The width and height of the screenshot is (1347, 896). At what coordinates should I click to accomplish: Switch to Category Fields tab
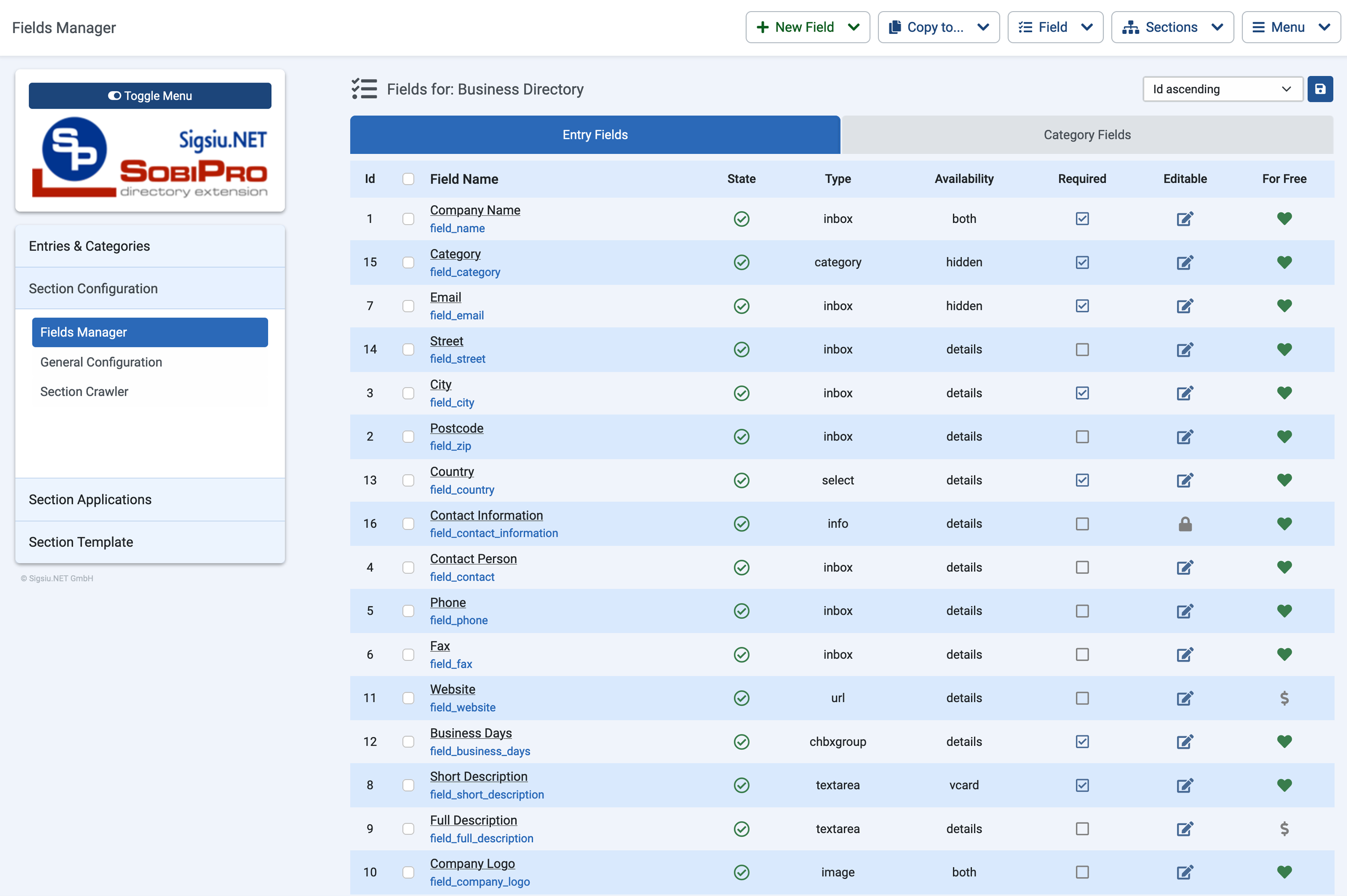pos(1087,135)
